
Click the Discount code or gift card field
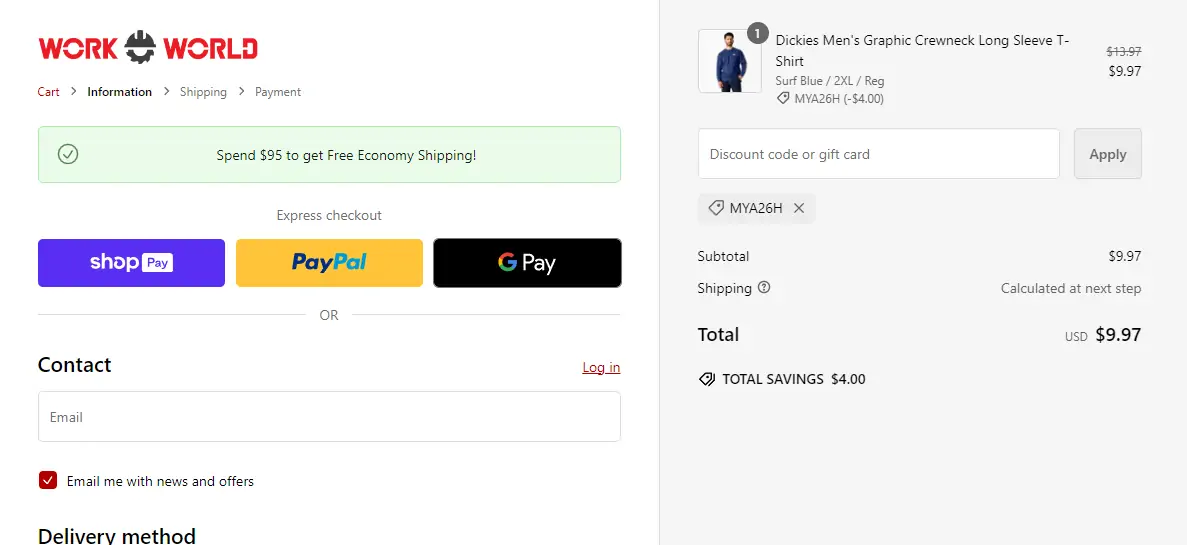coord(878,154)
